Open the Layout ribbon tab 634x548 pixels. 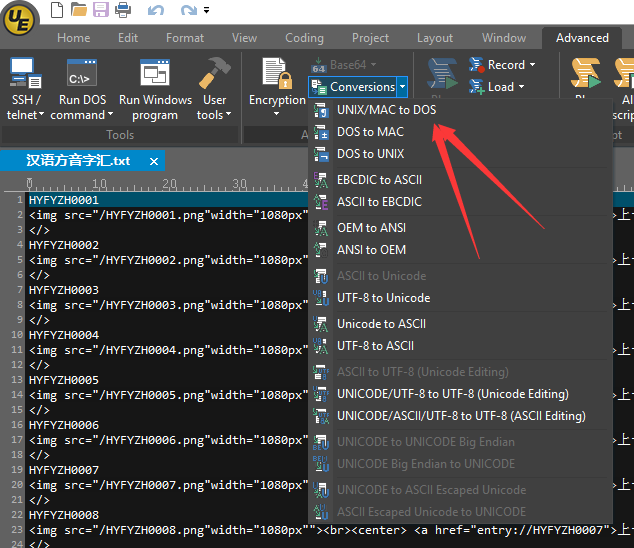(x=435, y=38)
